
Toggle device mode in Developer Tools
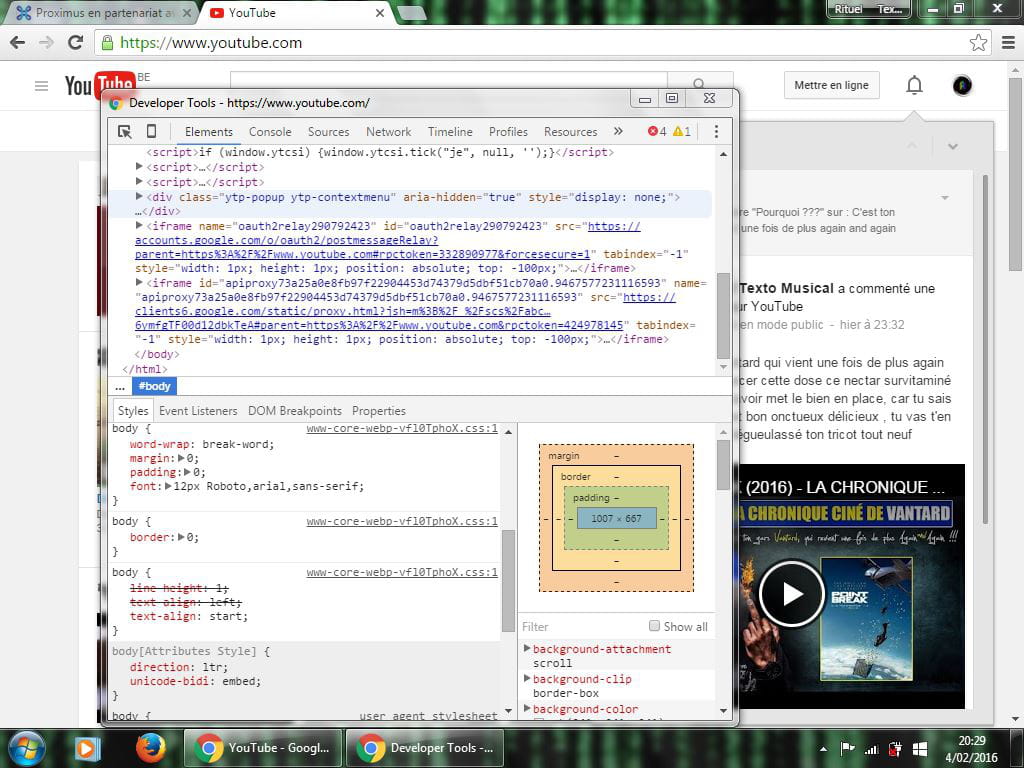[x=151, y=132]
